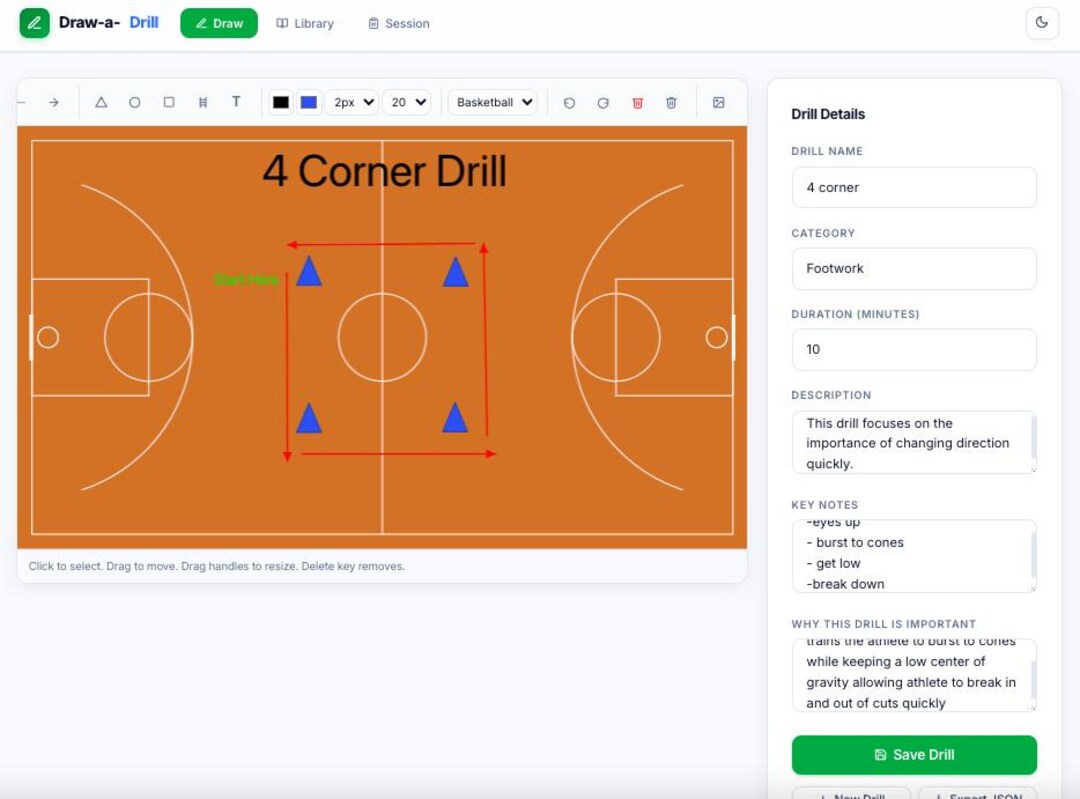The height and width of the screenshot is (799, 1080).
Task: Select the right vertical red arrow
Action: pyautogui.click(x=486, y=340)
